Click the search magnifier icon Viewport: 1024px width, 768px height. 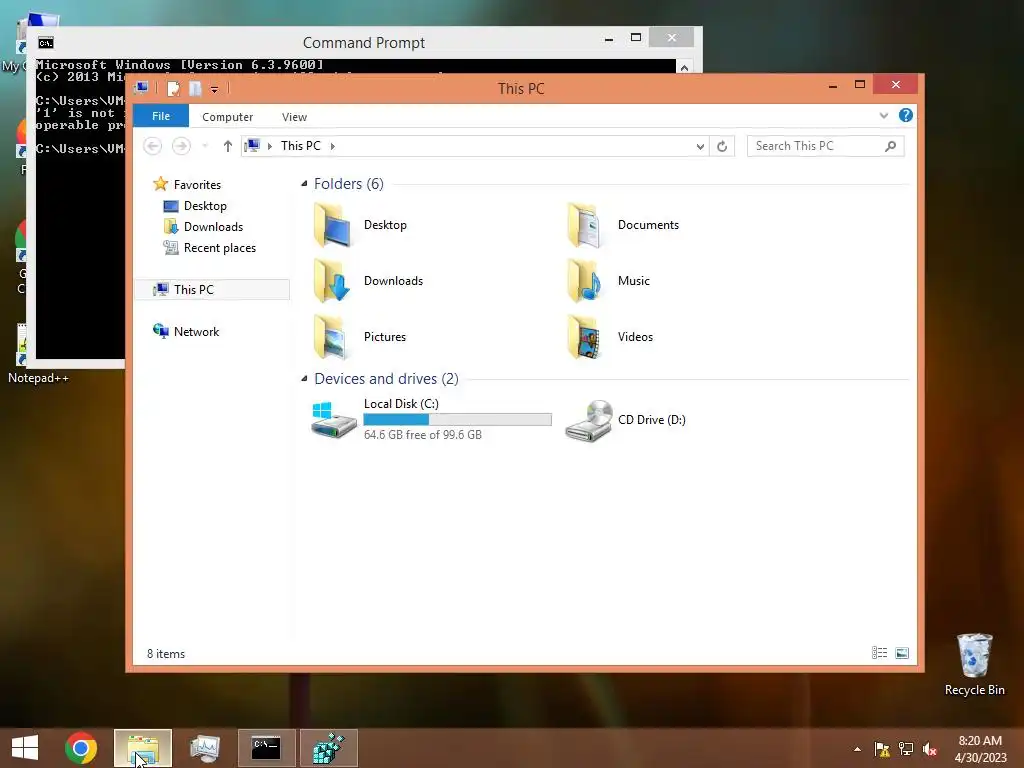point(890,146)
